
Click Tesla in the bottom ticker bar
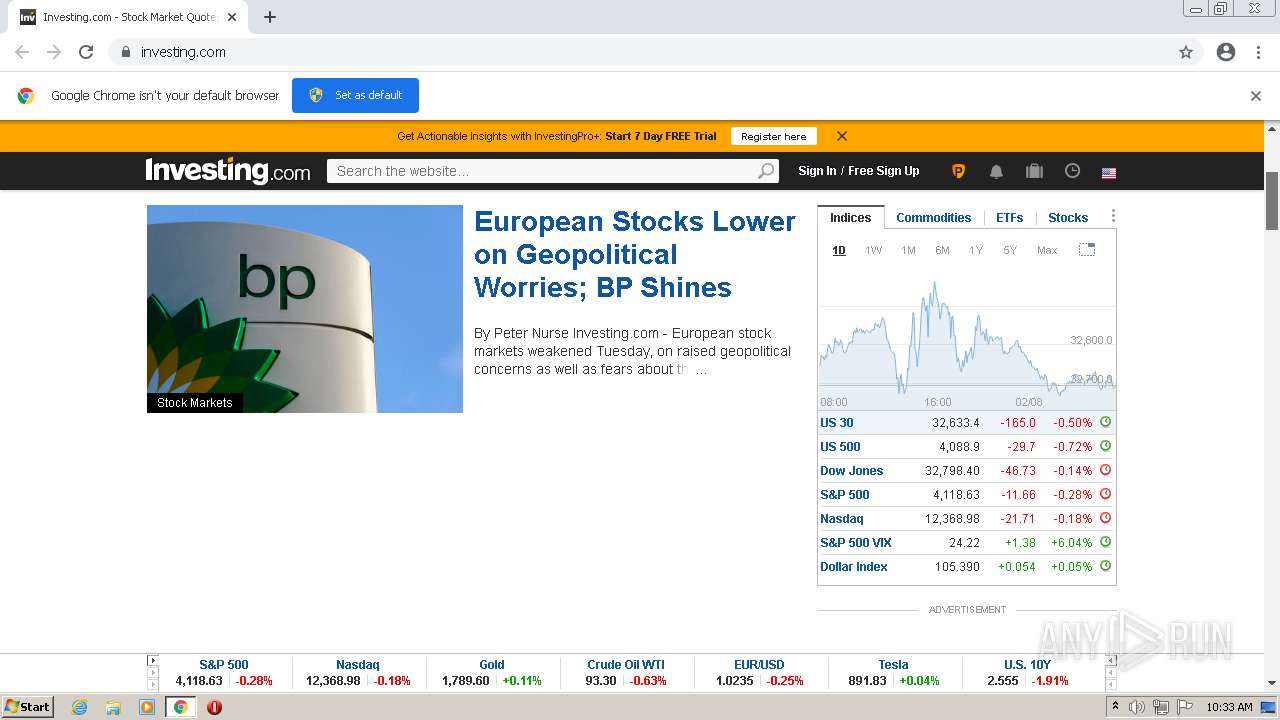893,664
